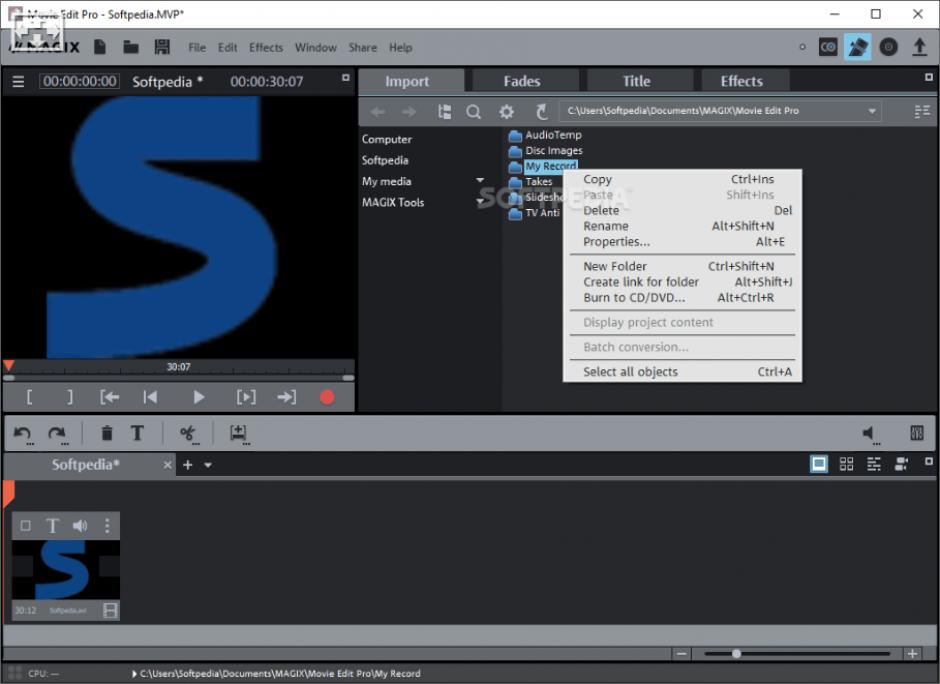Switch to the Fades tab
Screen dimensions: 940x684
[x=521, y=81]
